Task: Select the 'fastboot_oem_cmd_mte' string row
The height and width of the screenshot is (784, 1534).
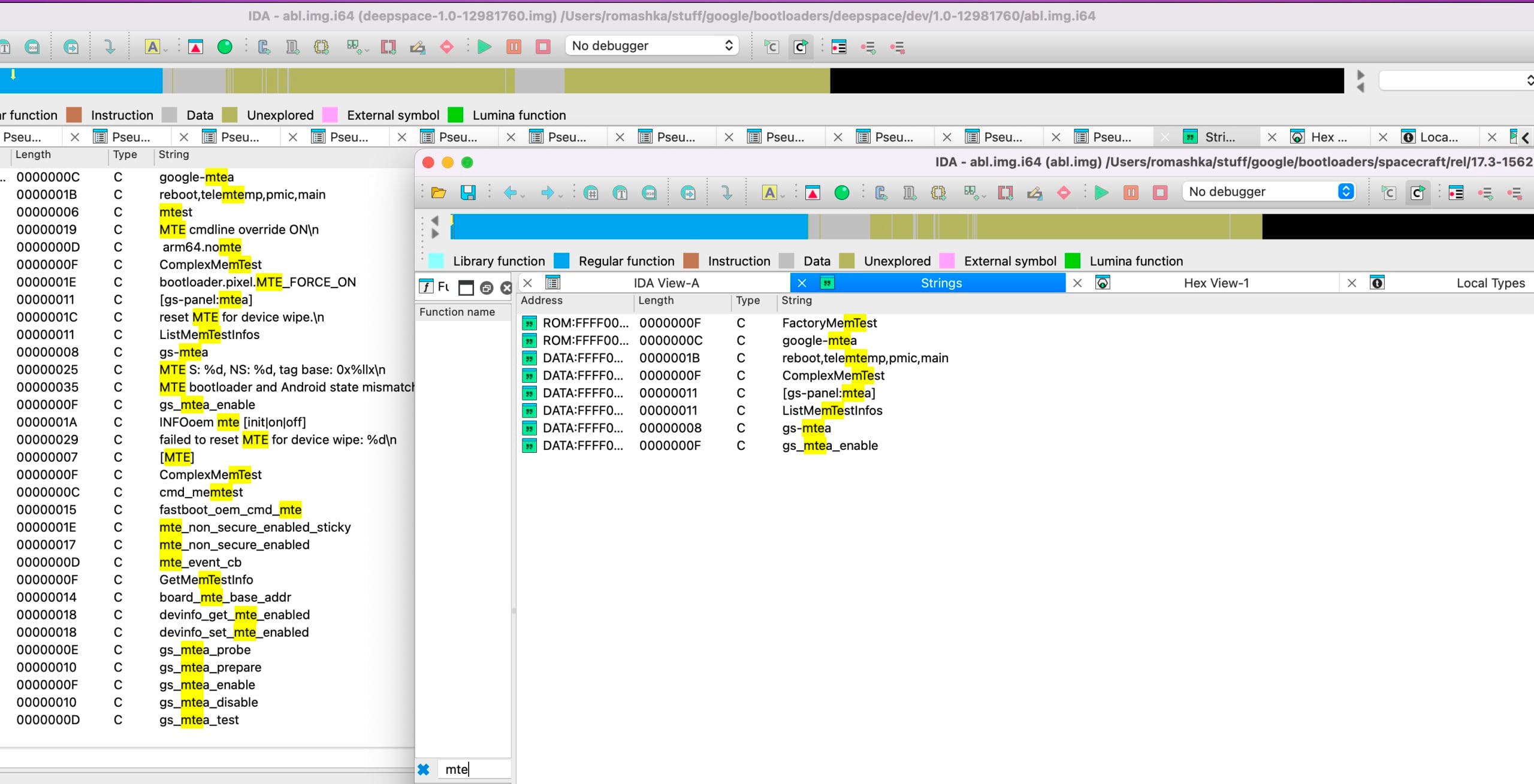Action: [x=207, y=510]
